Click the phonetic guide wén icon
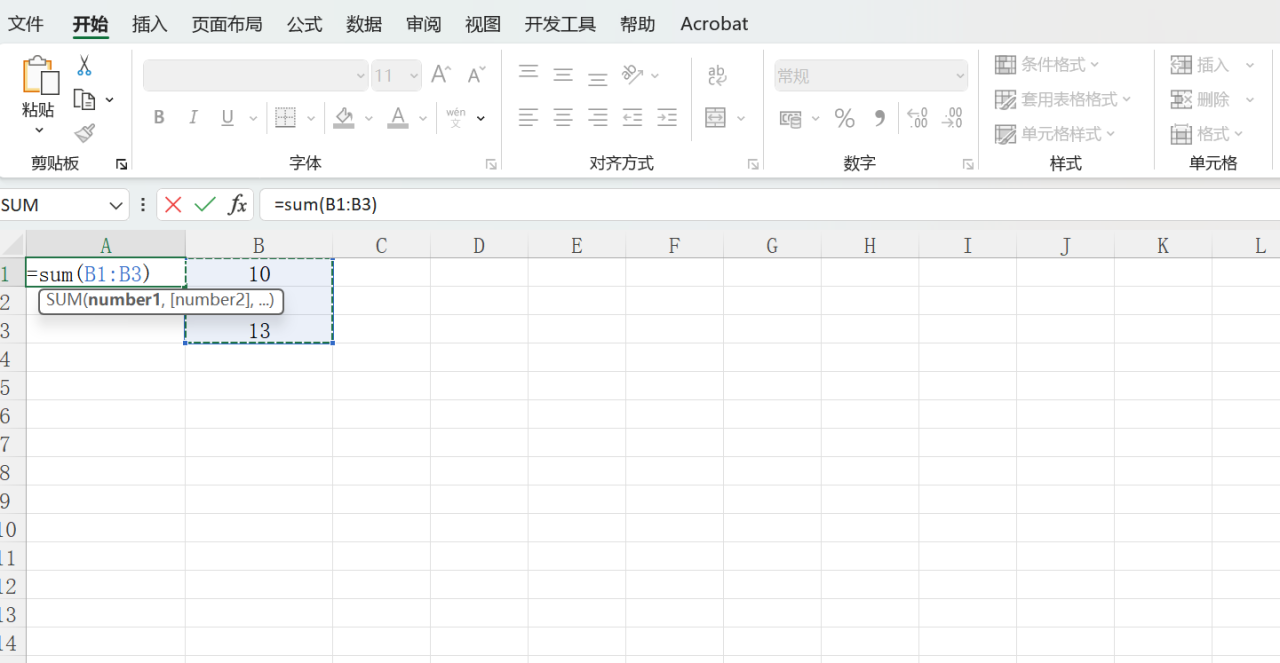 pos(456,118)
